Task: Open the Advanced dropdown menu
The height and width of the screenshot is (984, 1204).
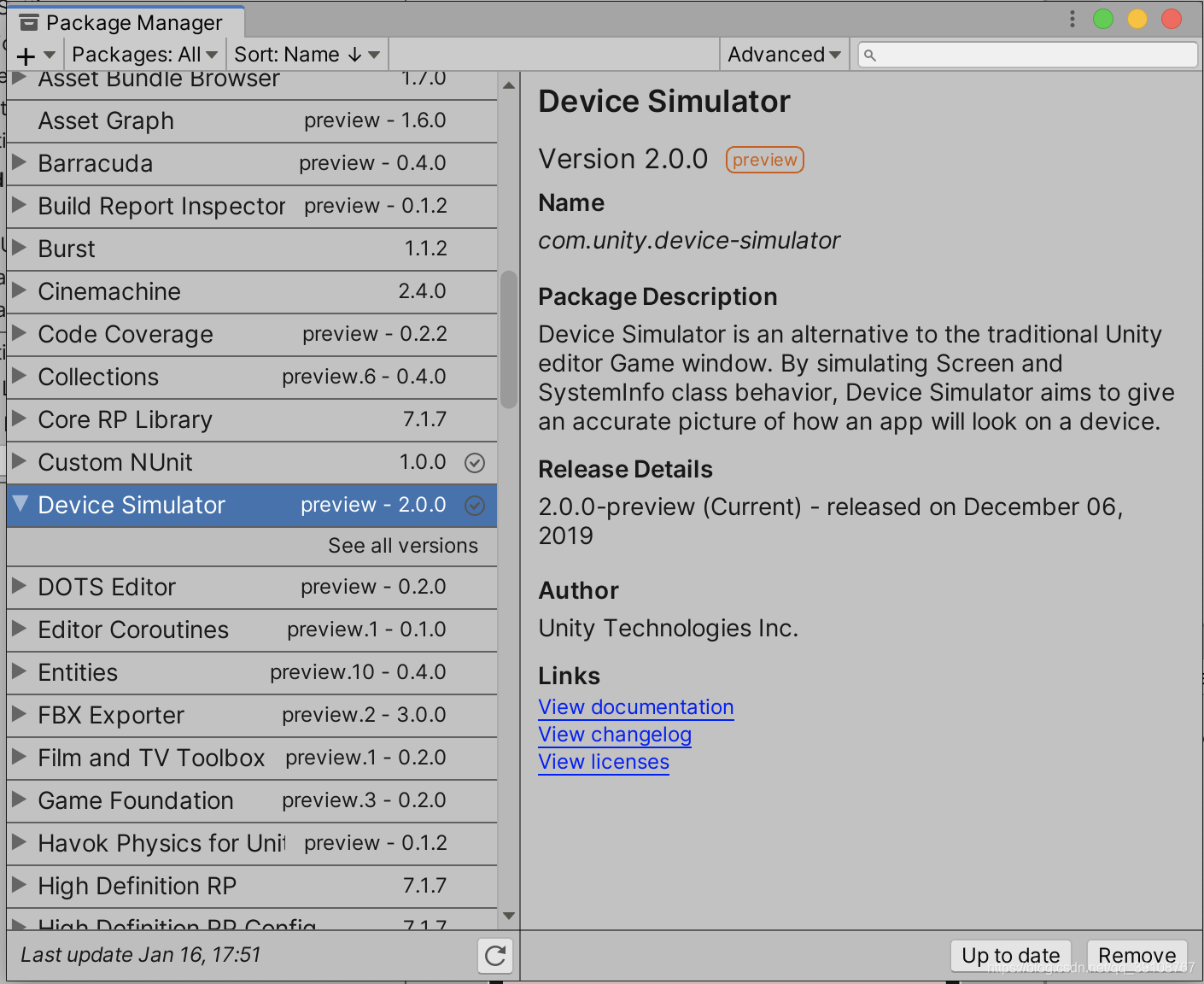Action: pos(784,55)
